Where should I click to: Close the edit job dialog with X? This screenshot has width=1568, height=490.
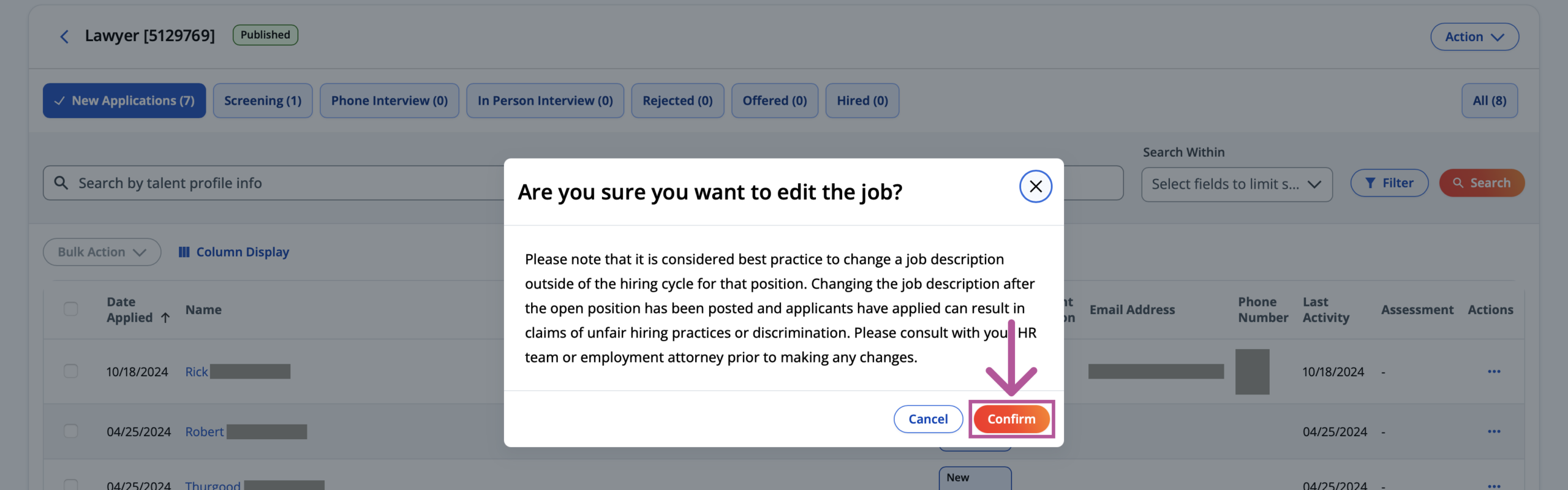1035,186
